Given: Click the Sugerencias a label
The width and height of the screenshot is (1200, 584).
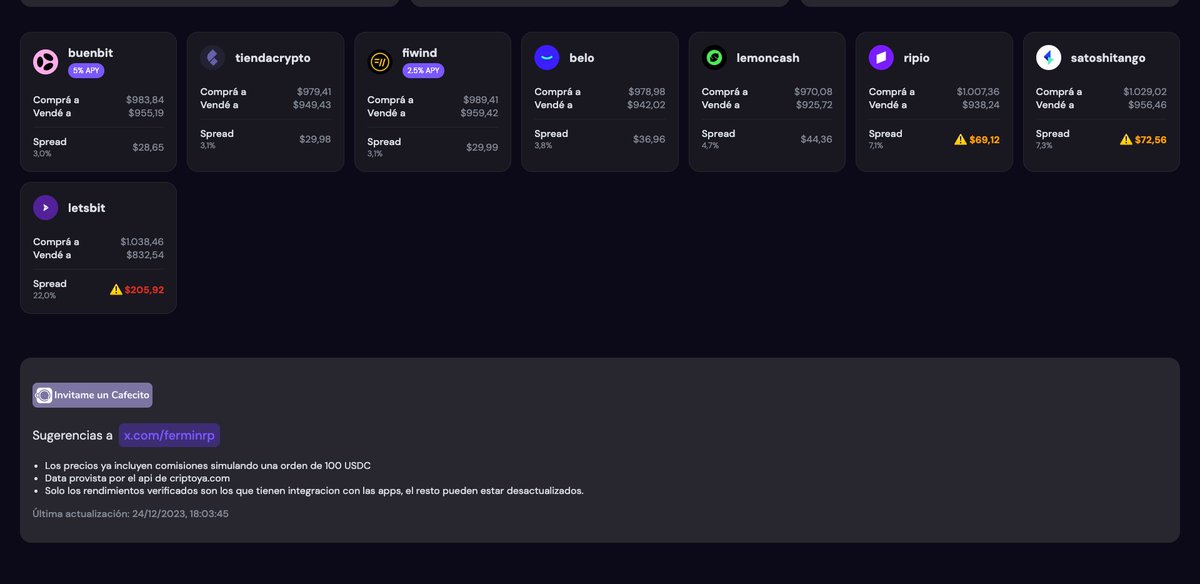Looking at the screenshot, I should tap(73, 436).
